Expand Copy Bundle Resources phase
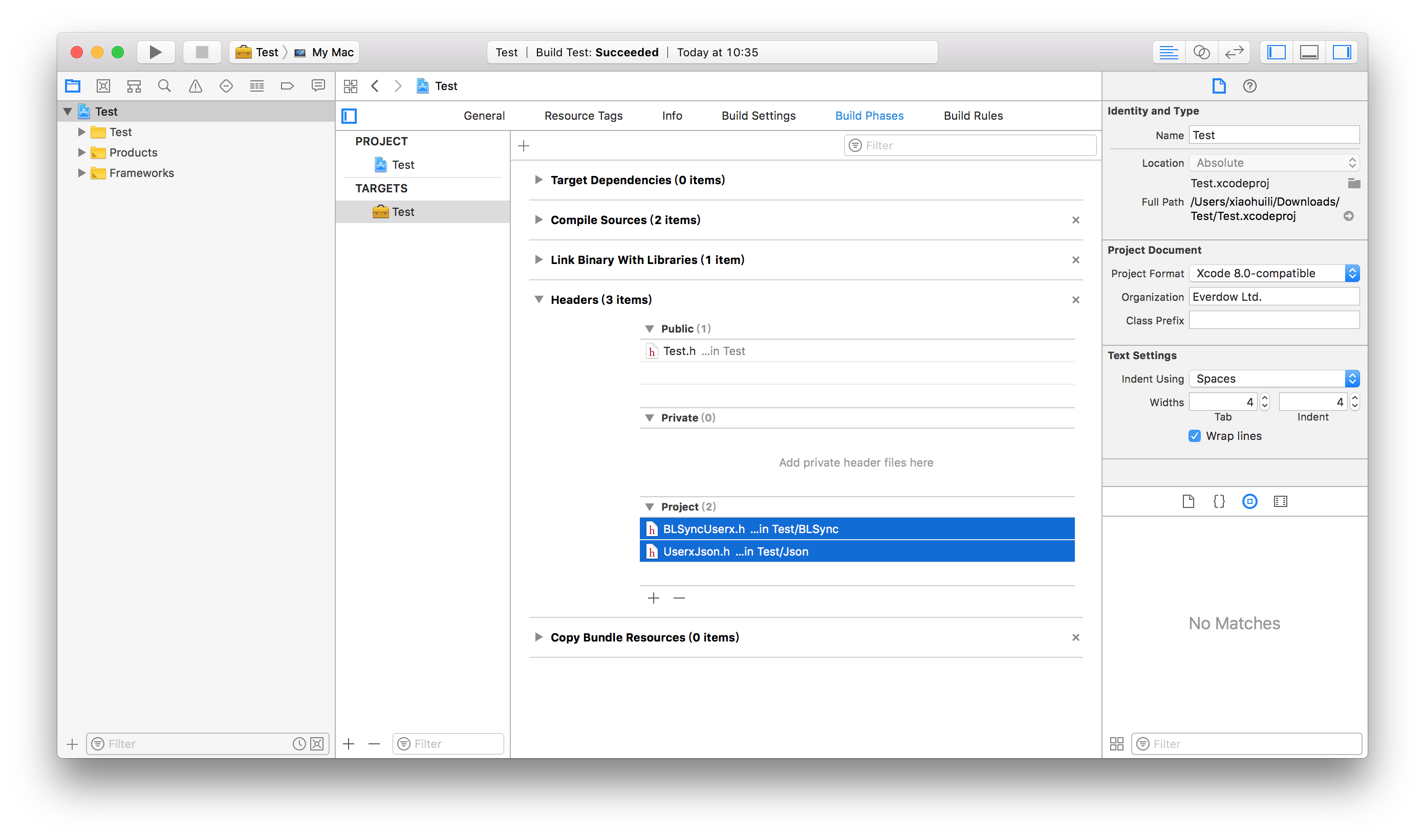Viewport: 1425px width, 840px height. tap(538, 637)
